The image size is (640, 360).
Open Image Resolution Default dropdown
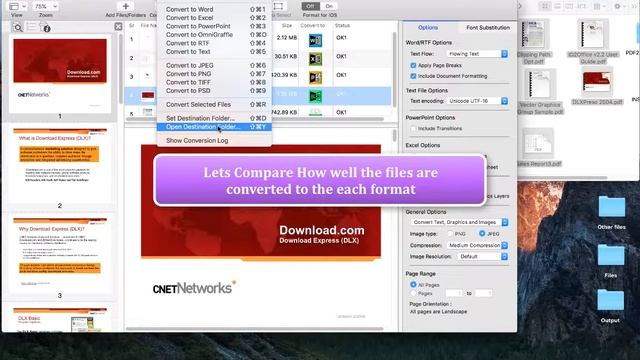click(x=482, y=256)
